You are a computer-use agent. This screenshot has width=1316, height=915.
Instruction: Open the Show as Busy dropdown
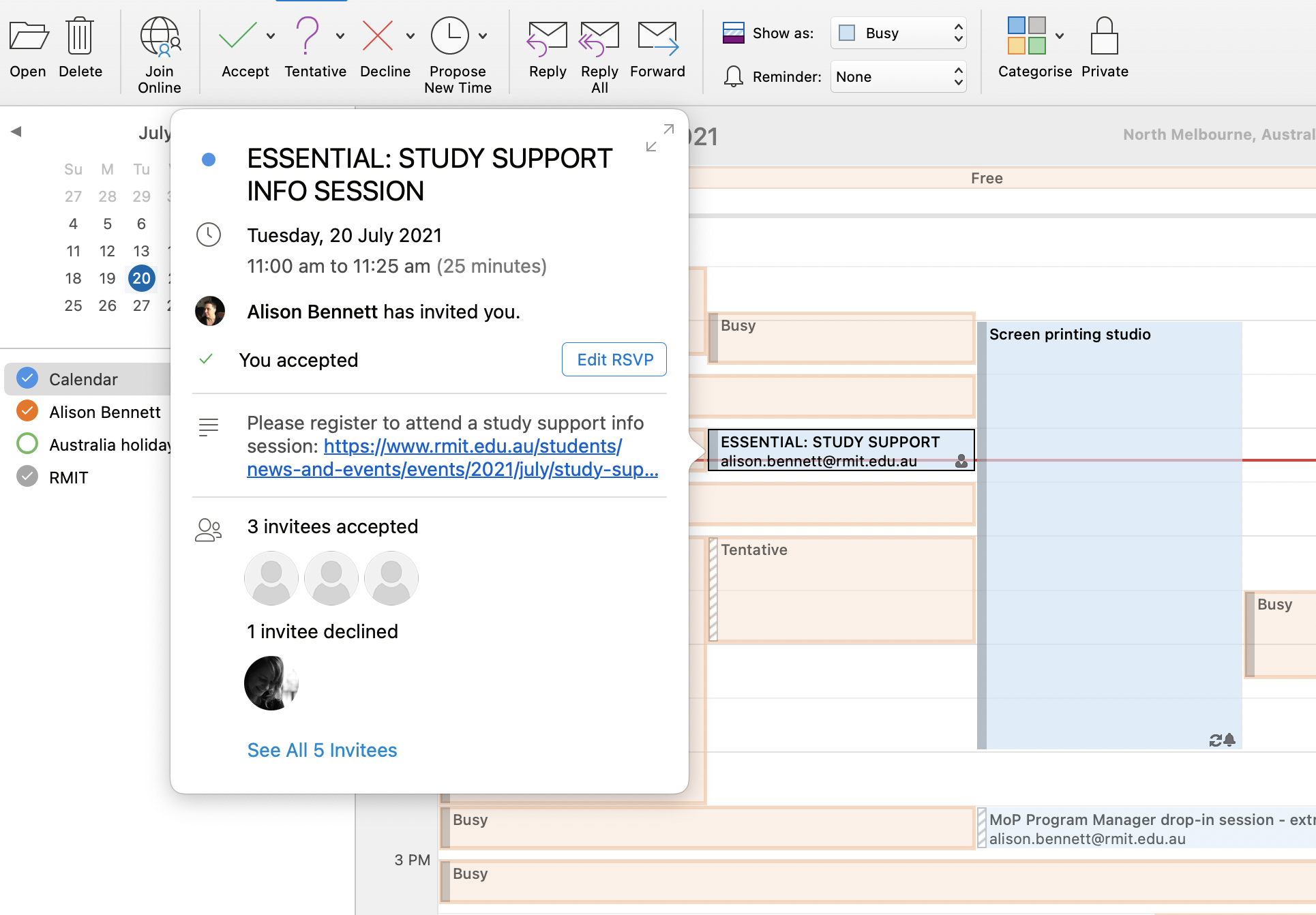click(898, 33)
